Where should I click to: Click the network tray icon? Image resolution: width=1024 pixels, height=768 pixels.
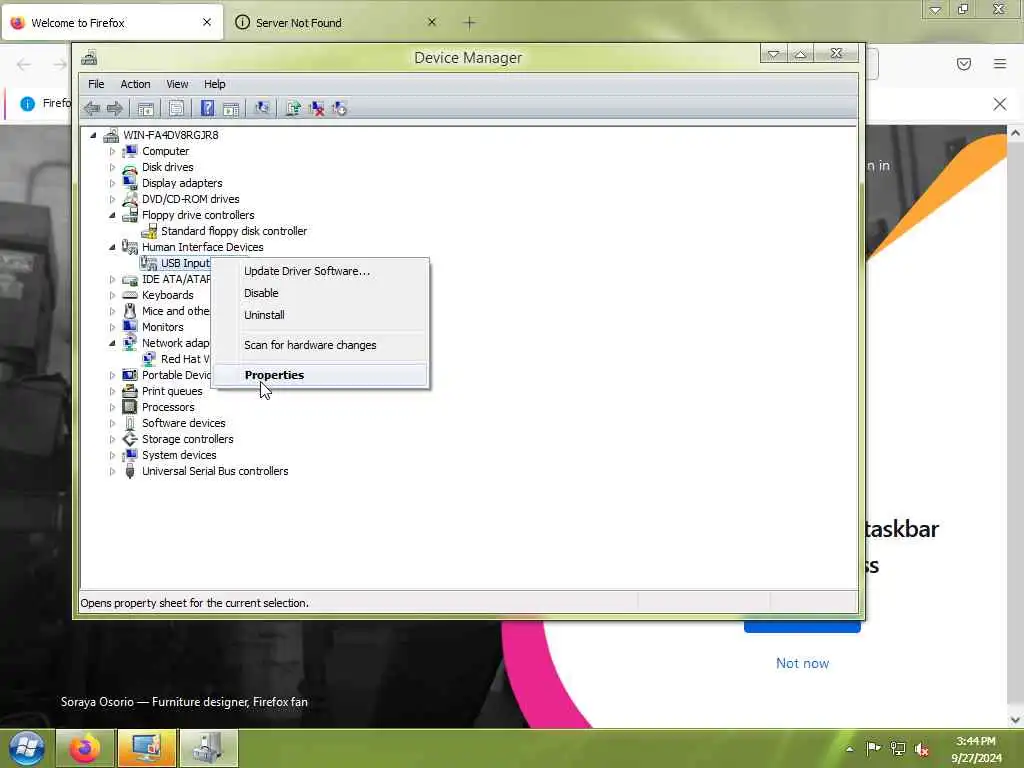click(x=898, y=749)
